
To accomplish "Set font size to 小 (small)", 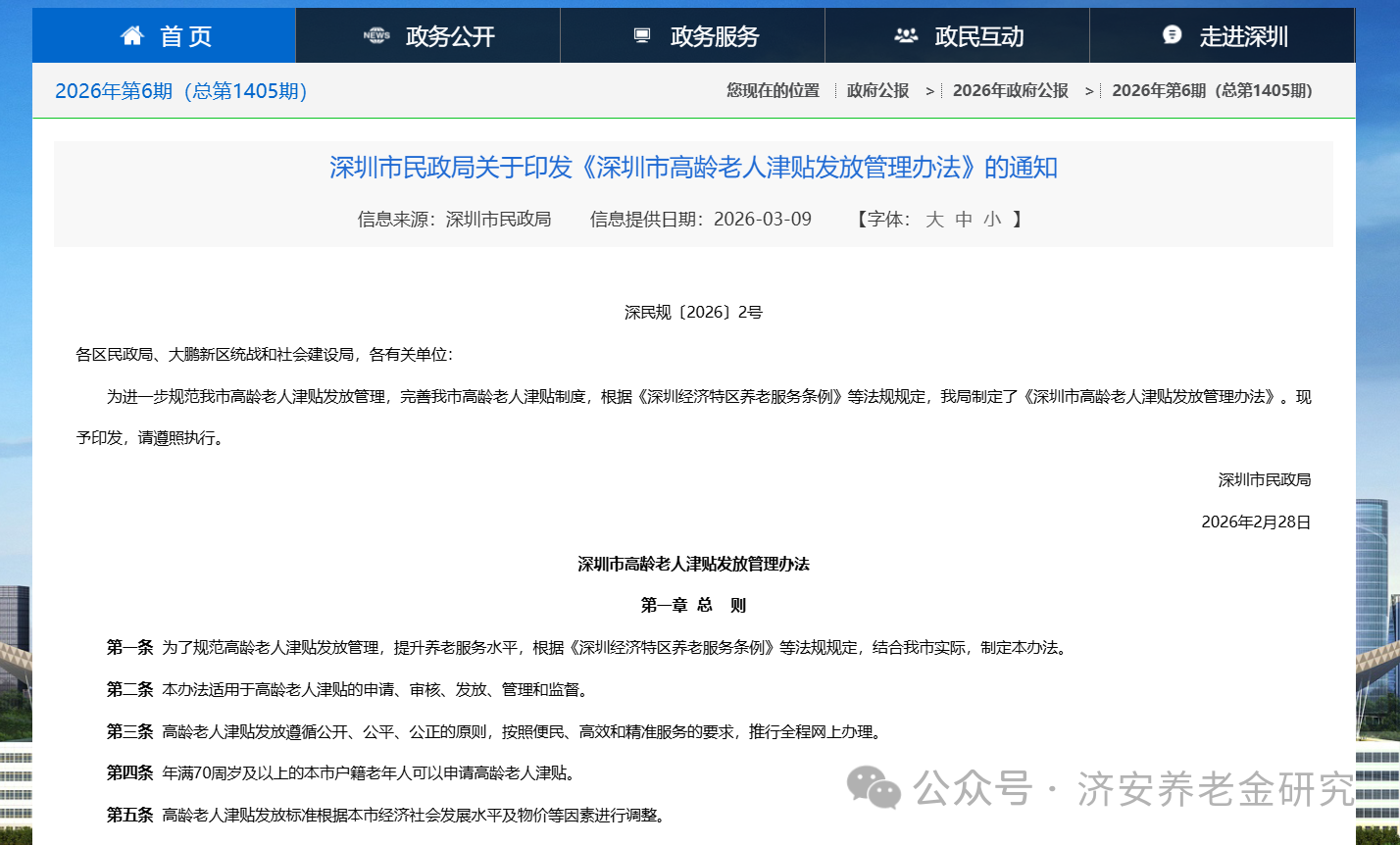I will [x=992, y=220].
